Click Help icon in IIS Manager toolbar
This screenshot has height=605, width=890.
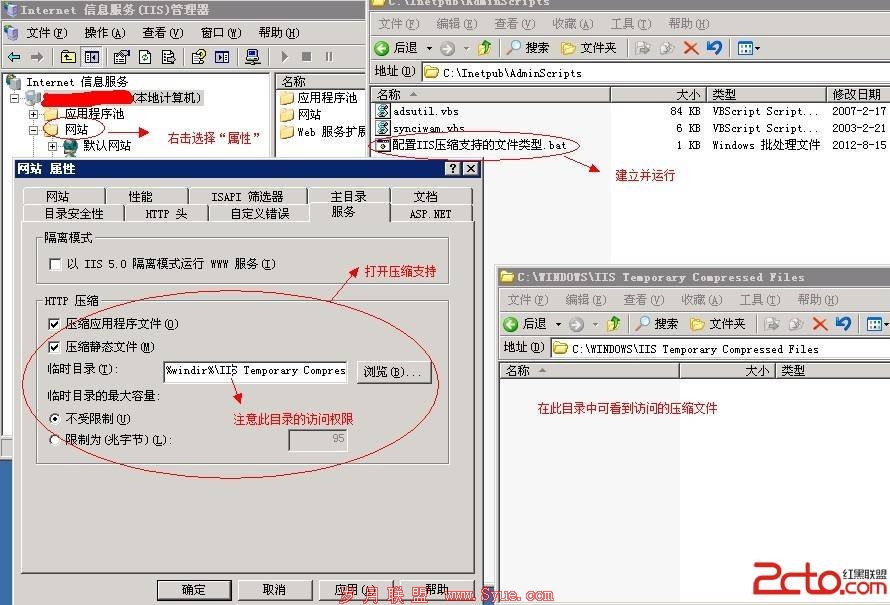pos(199,57)
